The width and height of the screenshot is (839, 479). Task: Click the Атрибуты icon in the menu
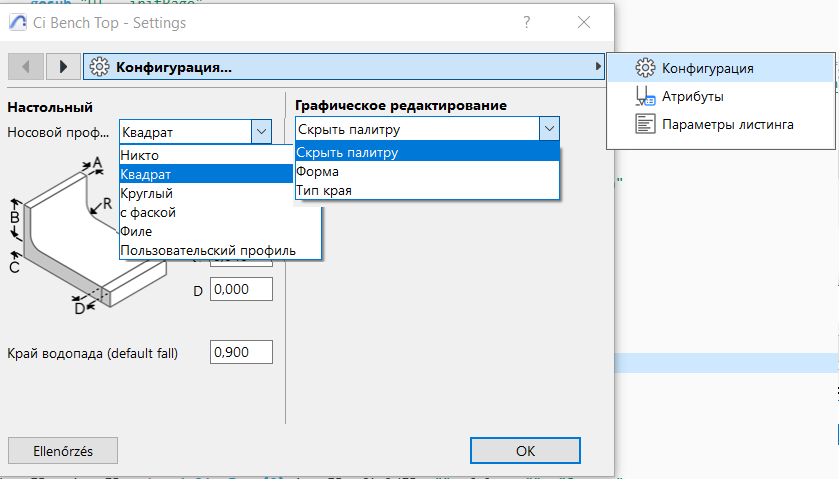[x=645, y=97]
